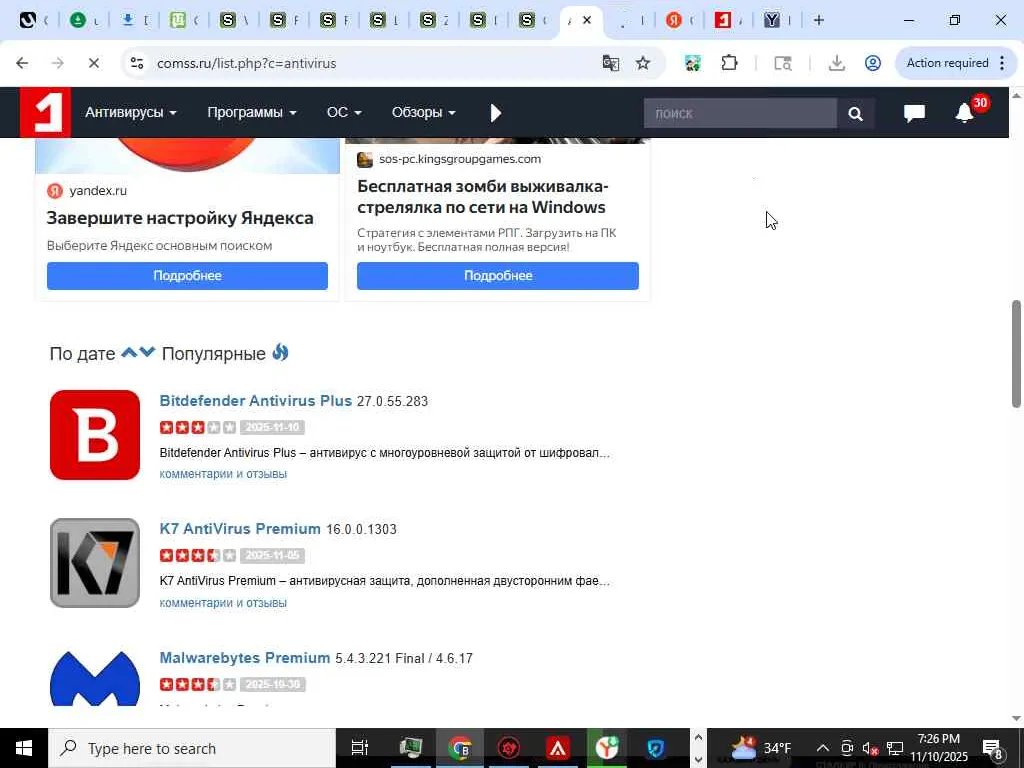
Task: Click the tab search icon in the toolbar
Action: (x=783, y=63)
